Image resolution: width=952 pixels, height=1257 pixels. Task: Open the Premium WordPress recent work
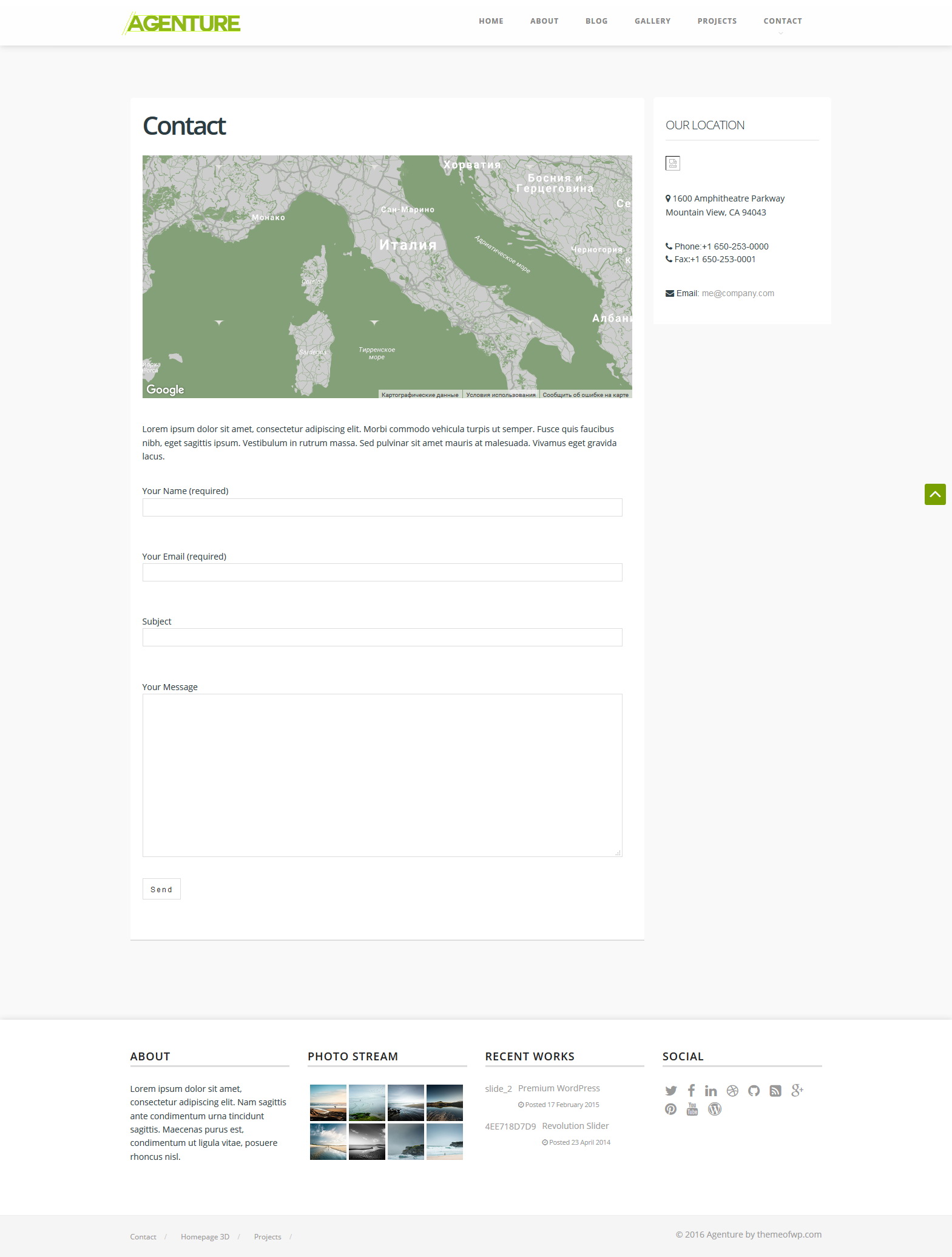pyautogui.click(x=559, y=1088)
